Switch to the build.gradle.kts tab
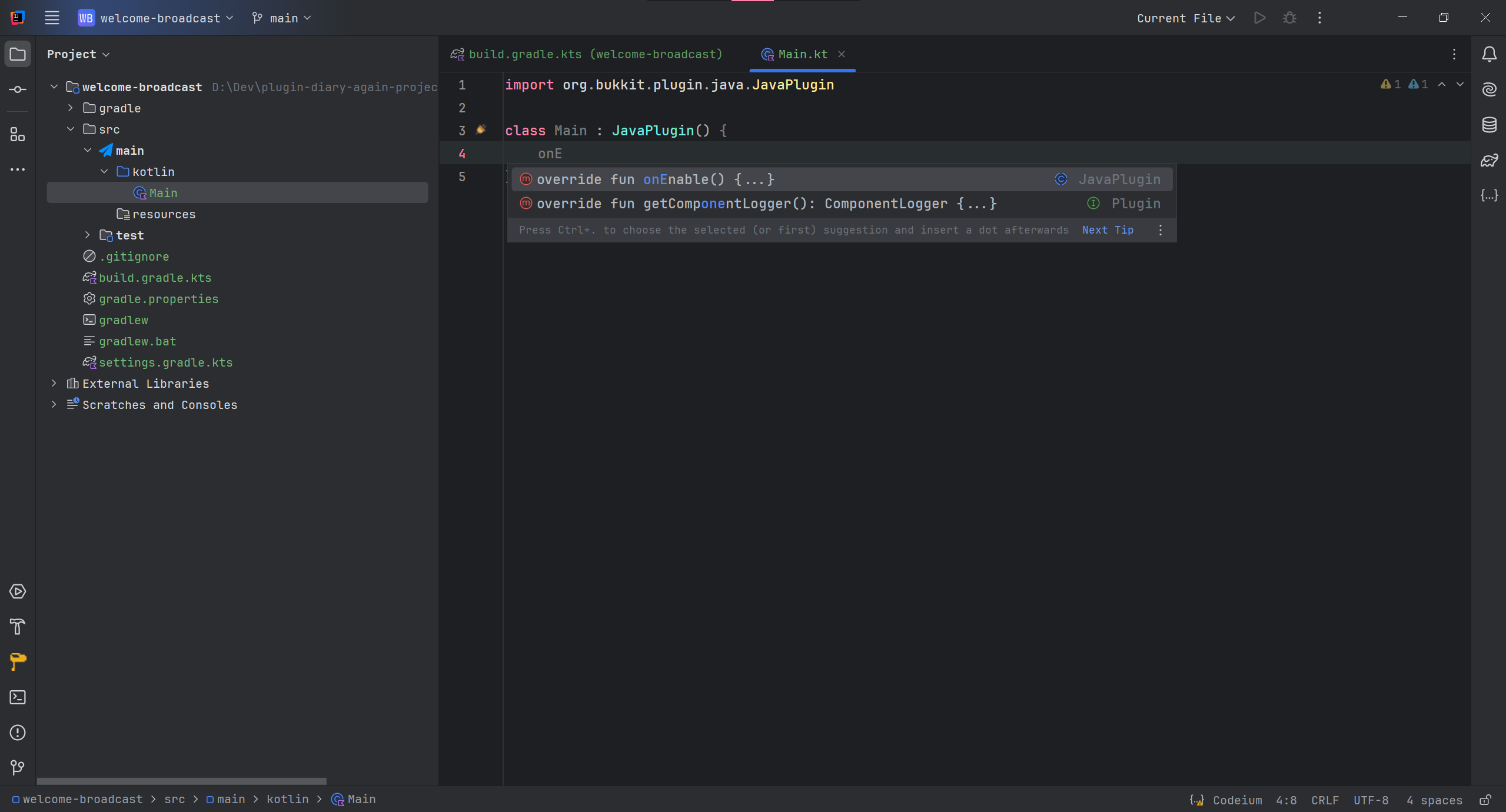 588,54
